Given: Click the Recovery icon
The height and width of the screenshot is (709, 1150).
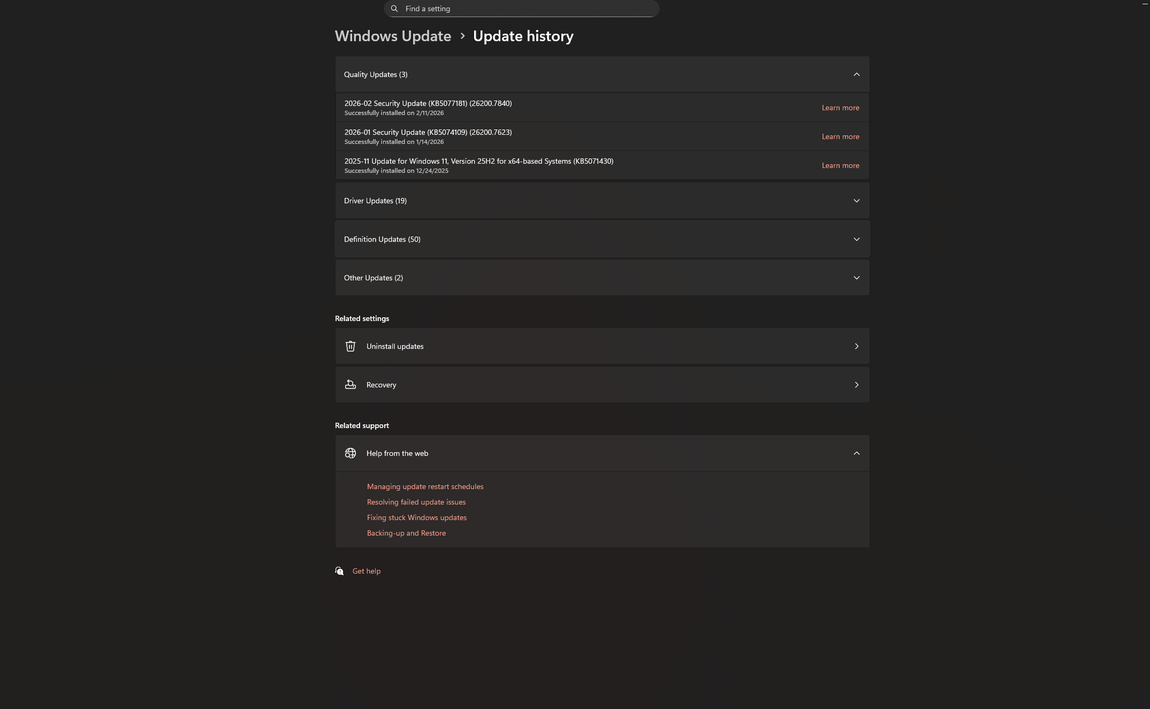Looking at the screenshot, I should point(350,385).
